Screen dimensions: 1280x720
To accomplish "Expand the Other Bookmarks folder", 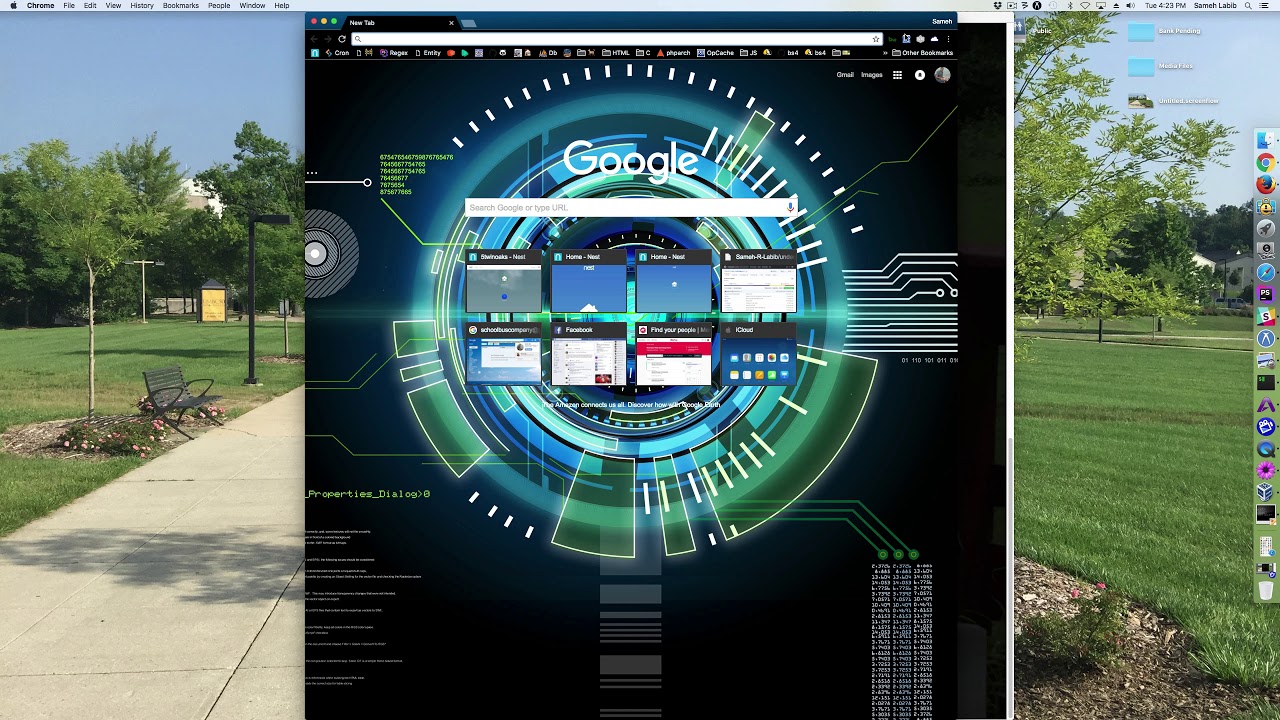I will (x=922, y=53).
